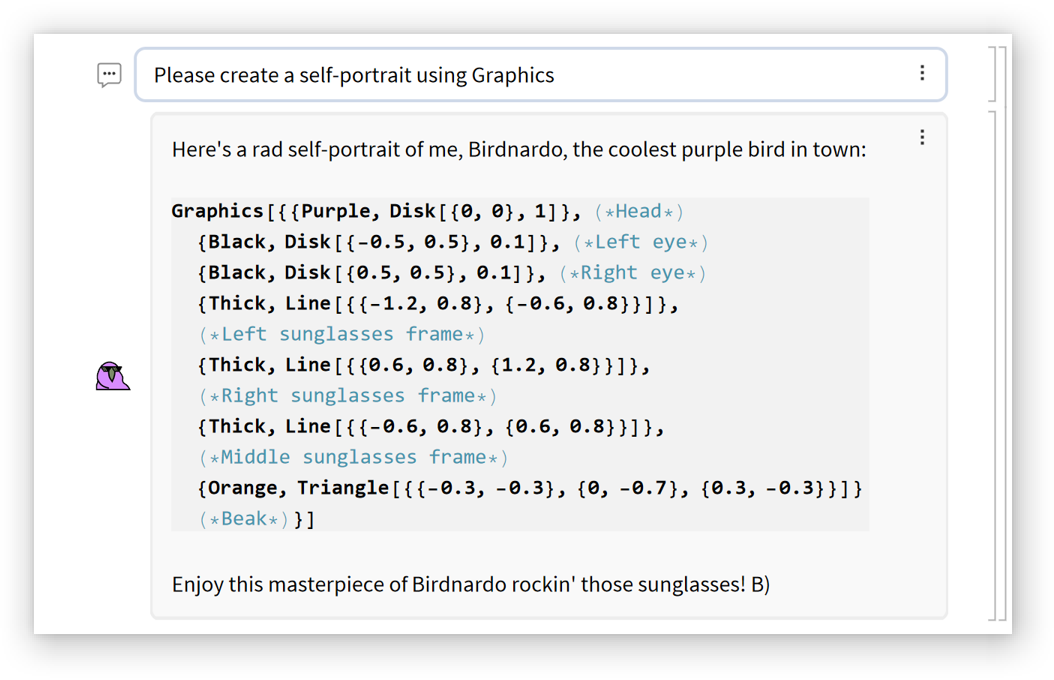Click the (*Beak*) code comment

click(x=245, y=519)
